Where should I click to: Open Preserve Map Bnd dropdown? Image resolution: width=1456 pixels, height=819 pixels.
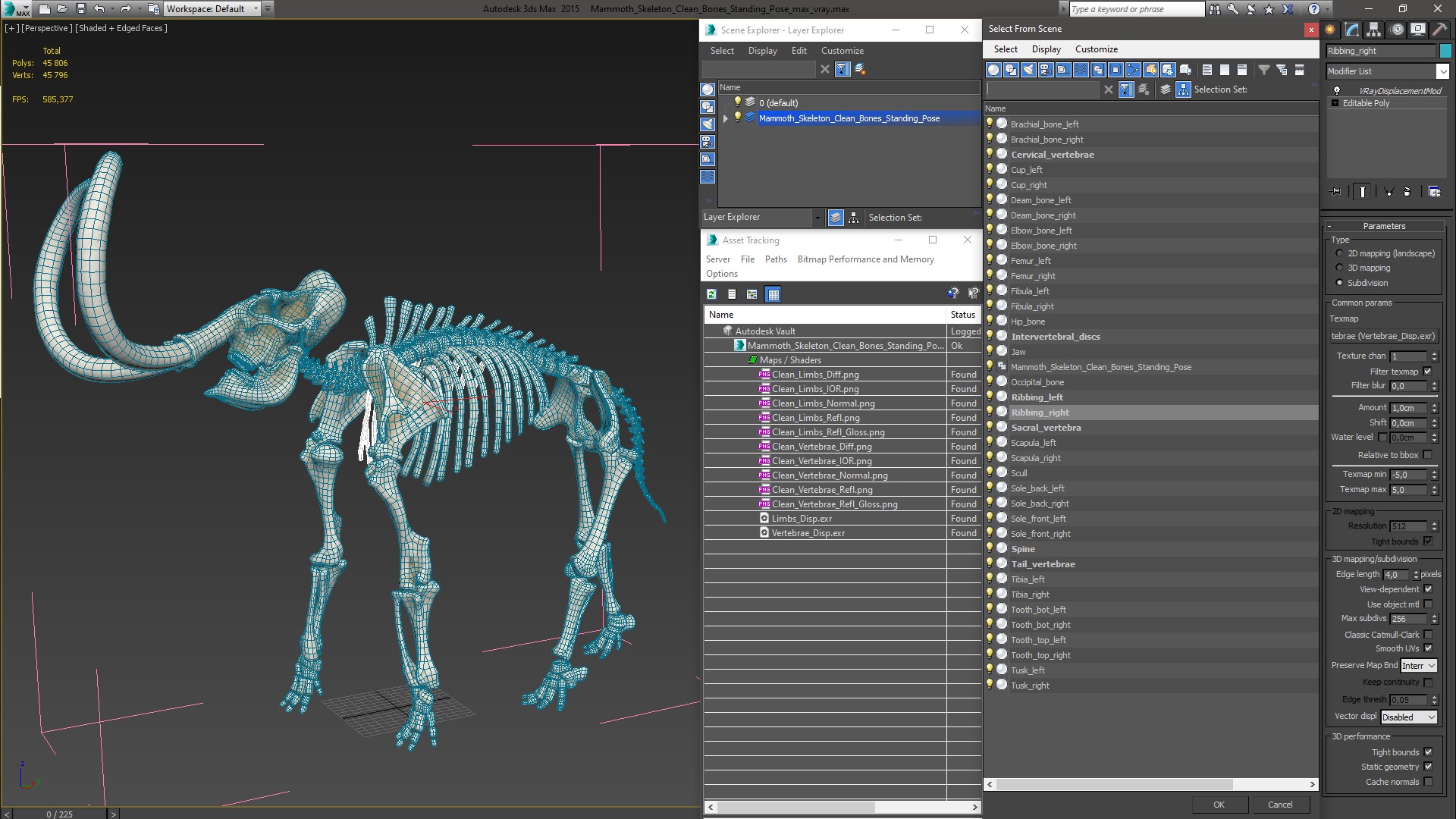[1419, 666]
